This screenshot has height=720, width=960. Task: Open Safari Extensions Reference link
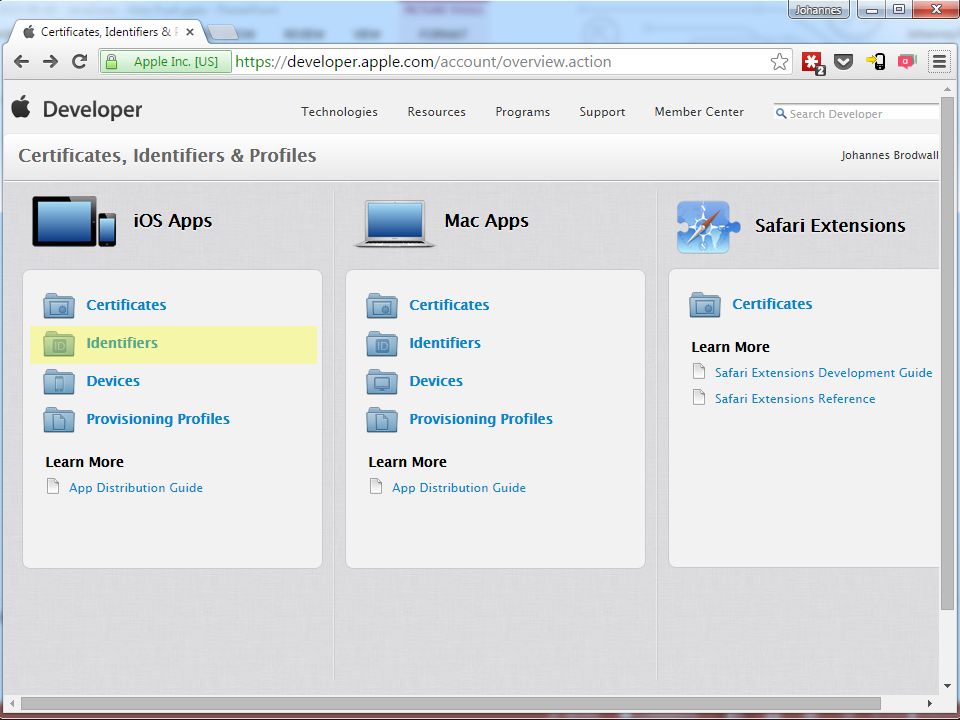(795, 399)
